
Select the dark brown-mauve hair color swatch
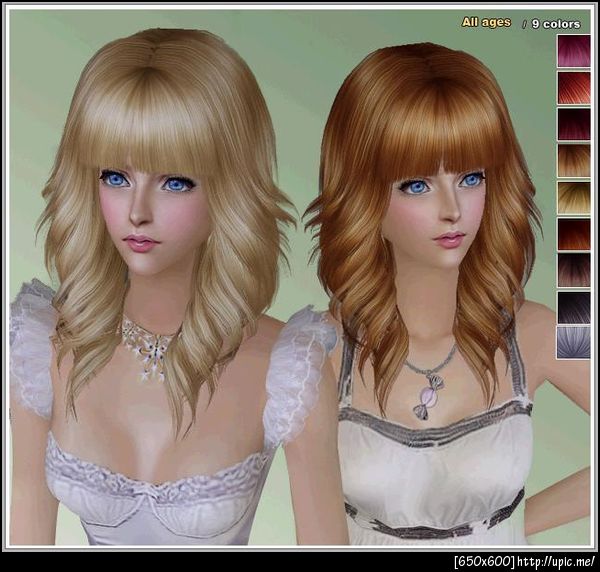(x=574, y=271)
